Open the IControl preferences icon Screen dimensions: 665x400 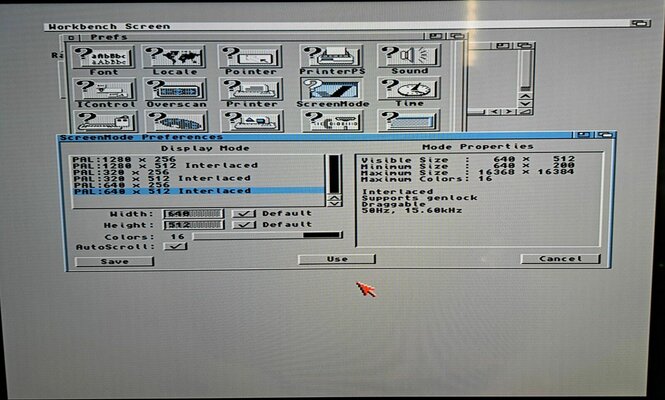coord(105,90)
